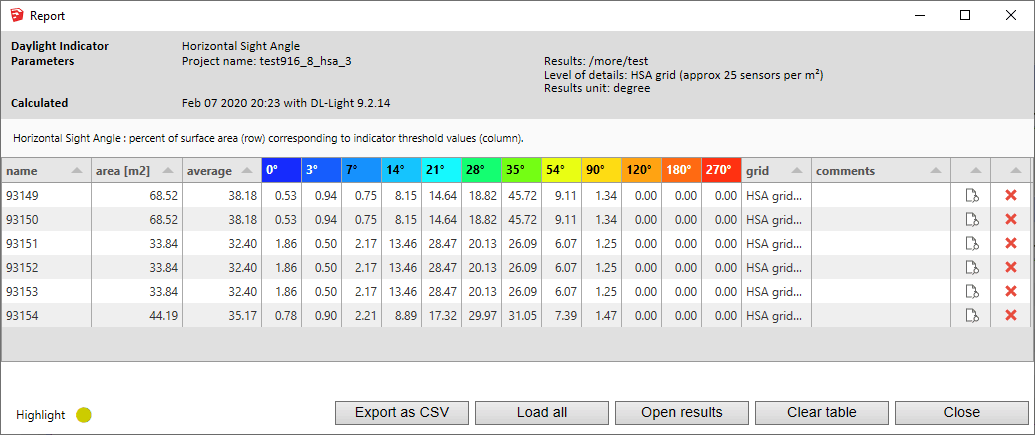Select the 180° dark orange threshold header

pyautogui.click(x=681, y=170)
